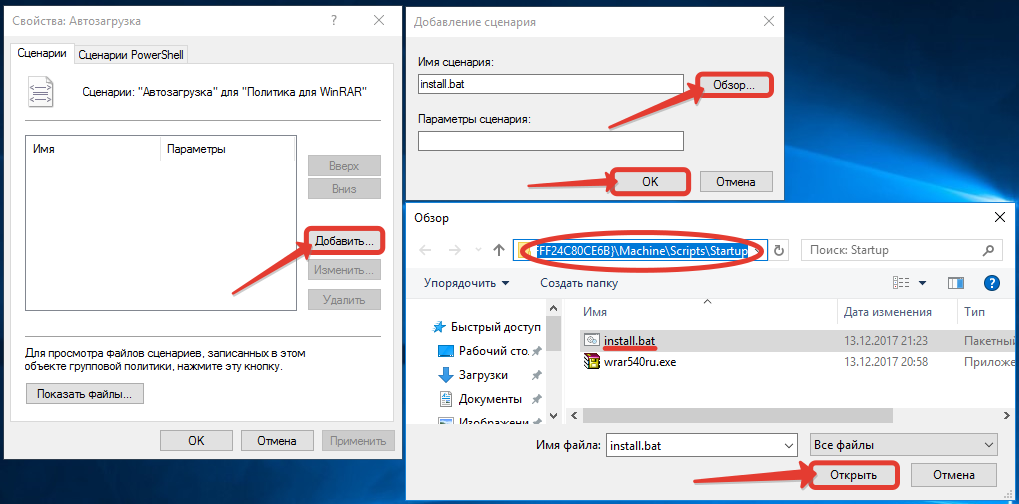Select Загрузки in the navigation pane
This screenshot has width=1019, height=504.
(484, 375)
